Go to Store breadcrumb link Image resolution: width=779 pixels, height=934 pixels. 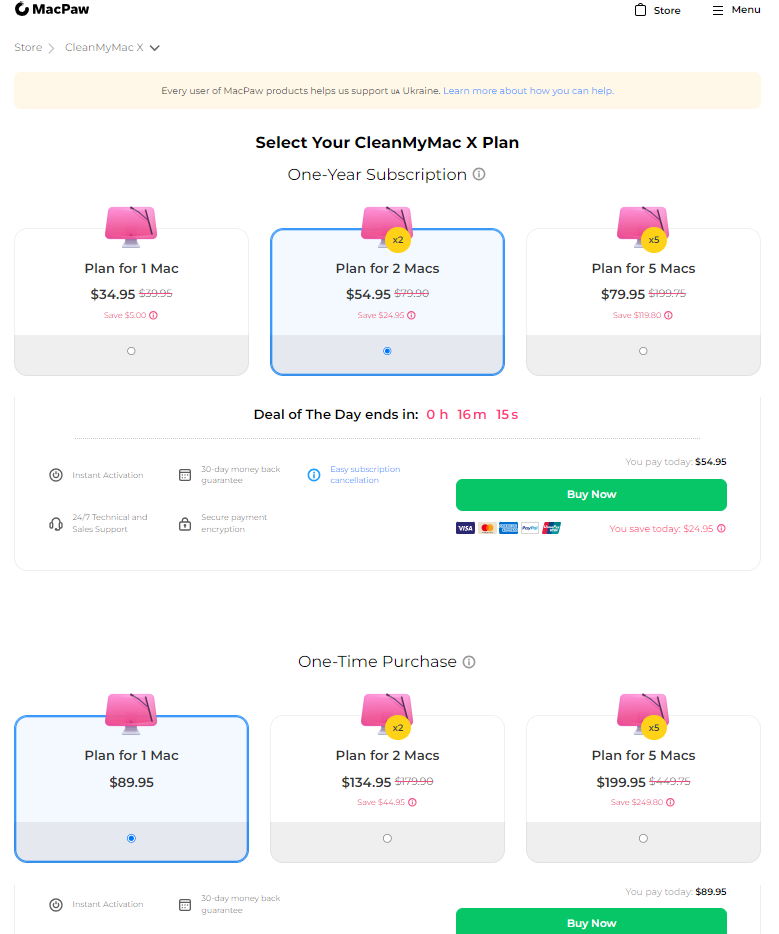(x=28, y=47)
